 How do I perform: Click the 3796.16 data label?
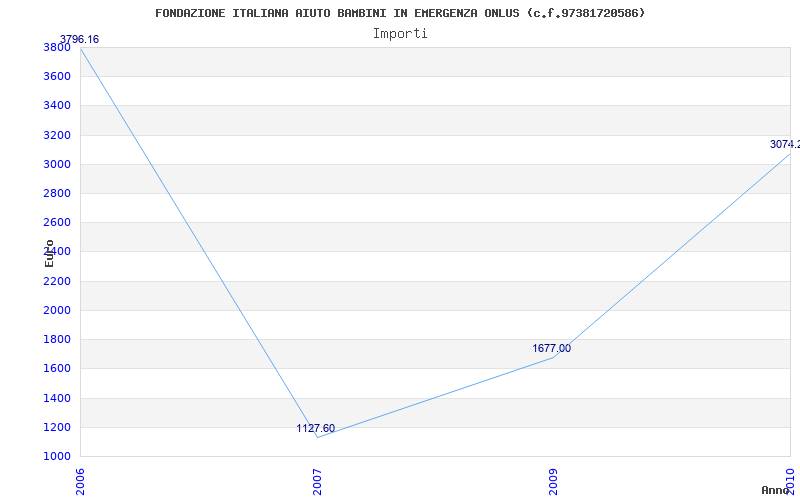click(80, 39)
